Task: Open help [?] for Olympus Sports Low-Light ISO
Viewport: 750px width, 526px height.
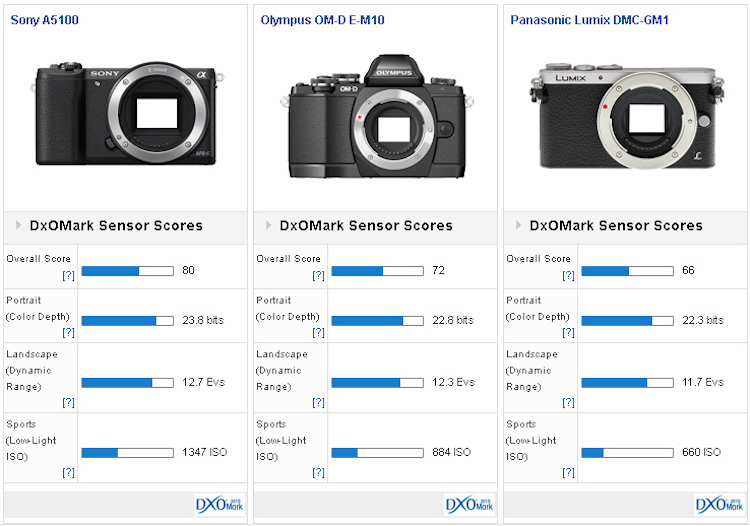Action: coord(318,472)
